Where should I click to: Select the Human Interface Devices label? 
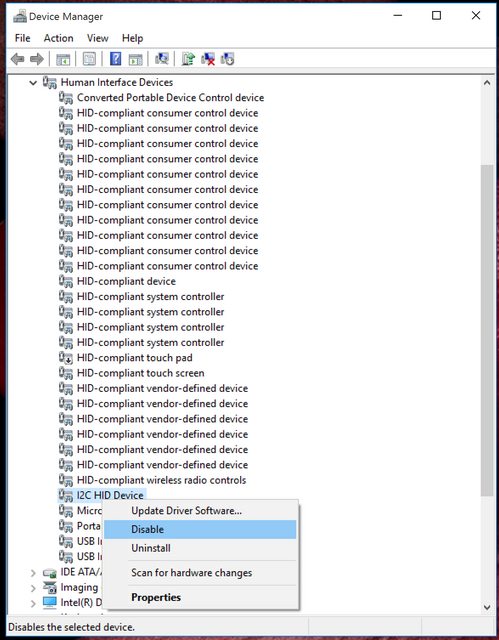(117, 82)
